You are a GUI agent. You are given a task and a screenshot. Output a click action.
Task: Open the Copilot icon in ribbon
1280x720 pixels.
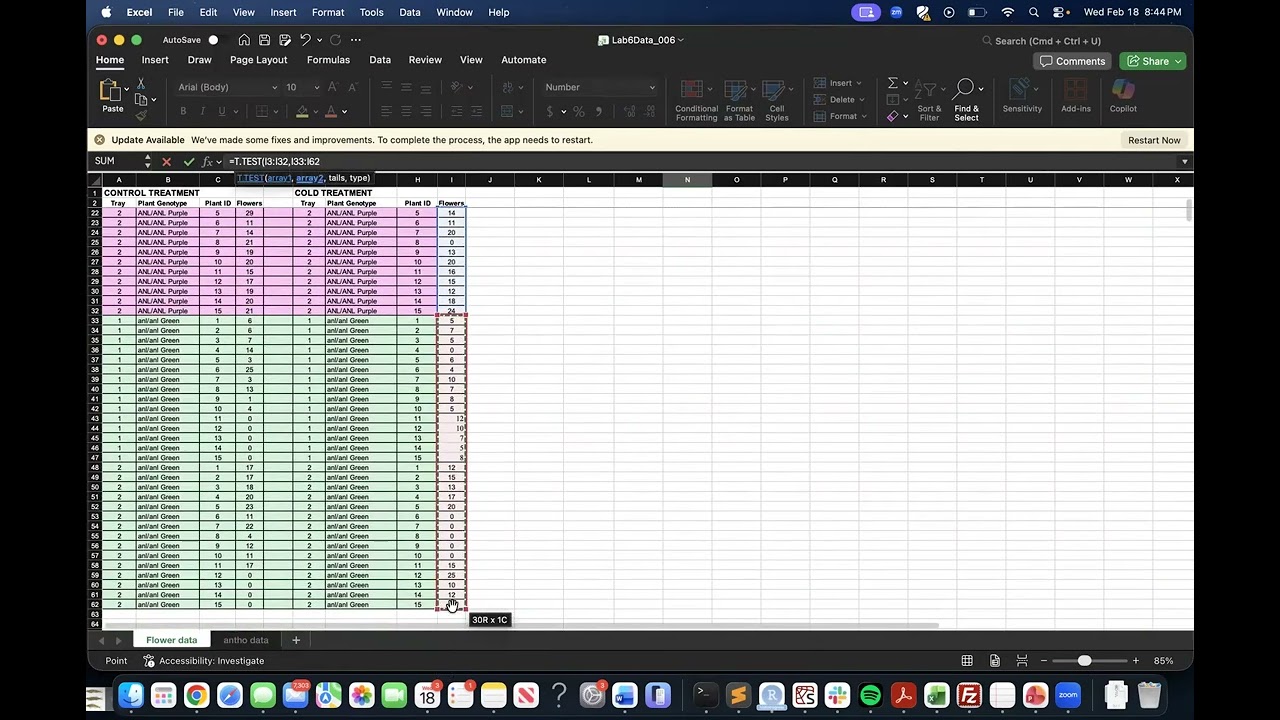tap(1123, 96)
